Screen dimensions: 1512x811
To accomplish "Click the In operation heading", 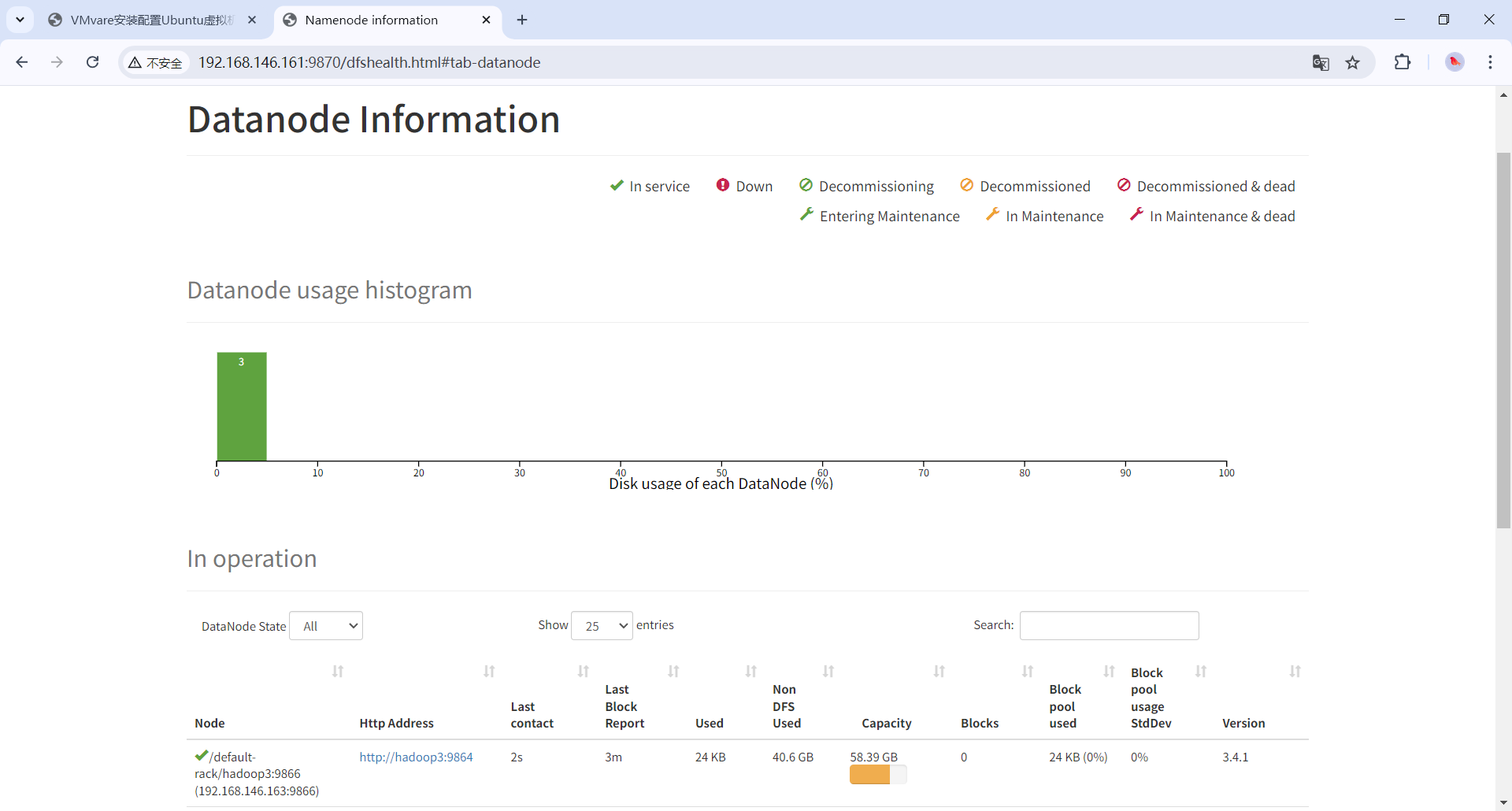I will 252,559.
